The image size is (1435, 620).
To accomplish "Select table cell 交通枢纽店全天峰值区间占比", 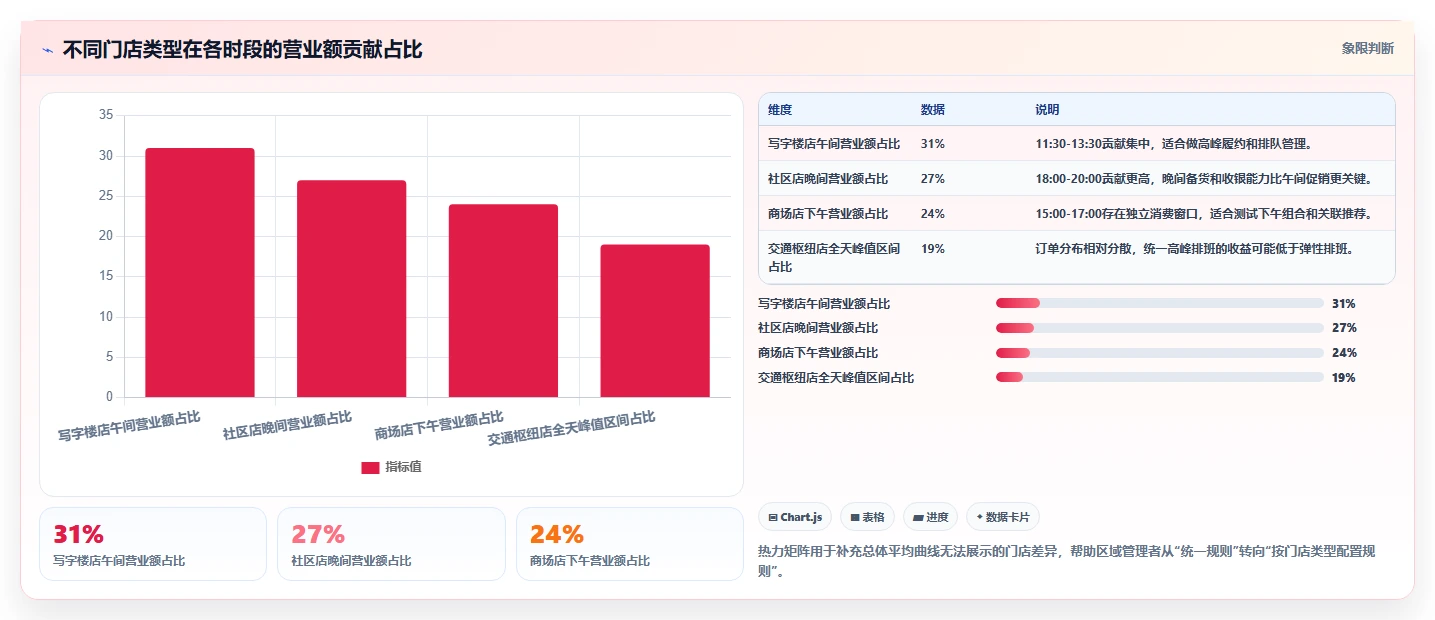I will (835, 257).
